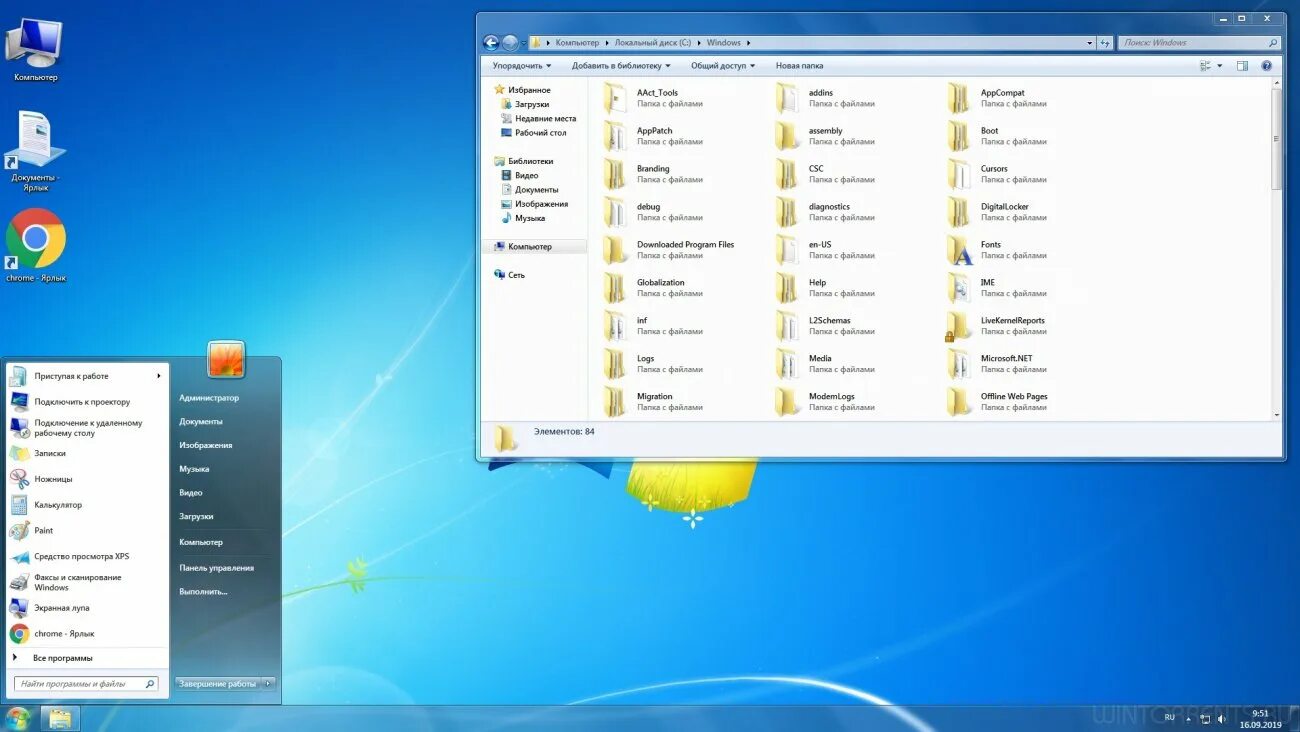The image size is (1300, 732).
Task: Open the Документы - Ярлык desktop shortcut
Action: [35, 150]
